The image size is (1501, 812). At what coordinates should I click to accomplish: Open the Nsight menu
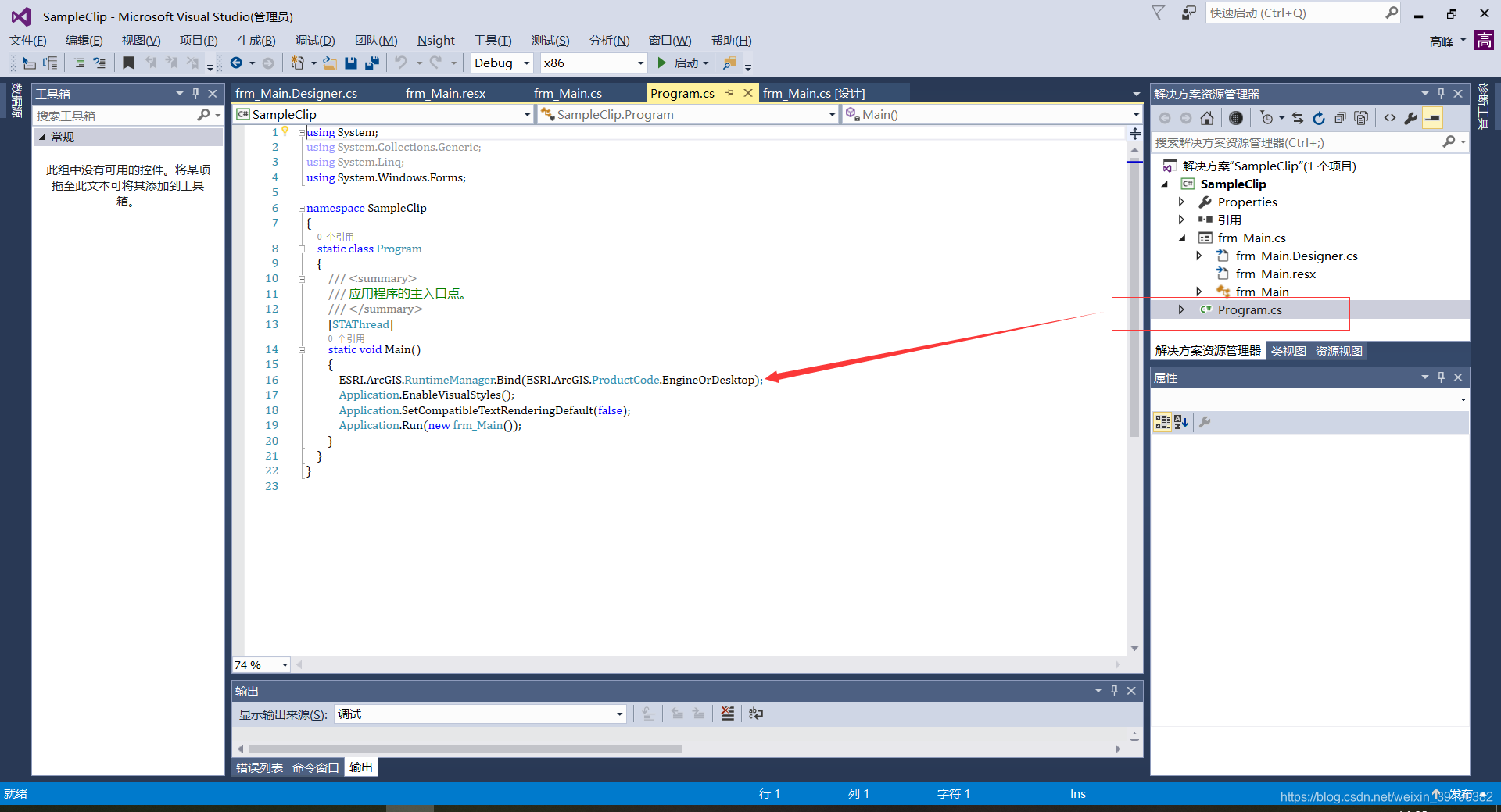[x=435, y=41]
